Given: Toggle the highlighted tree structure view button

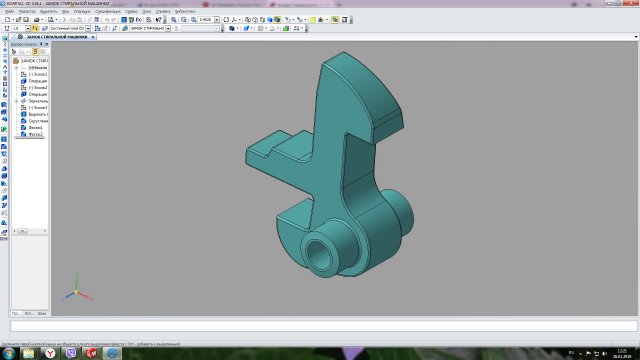Looking at the screenshot, I should (35, 51).
